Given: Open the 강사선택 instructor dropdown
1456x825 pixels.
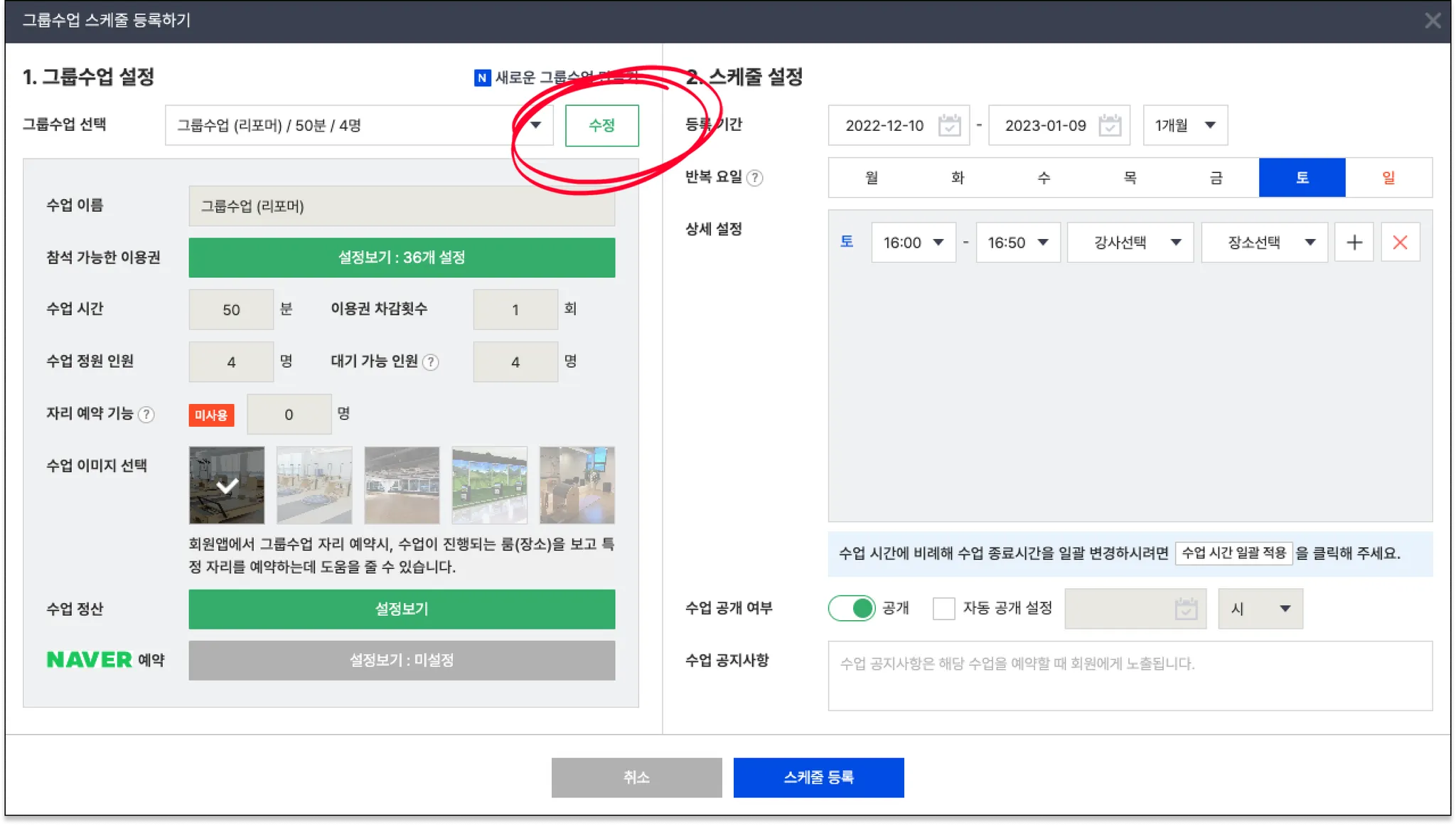Looking at the screenshot, I should click(1130, 243).
